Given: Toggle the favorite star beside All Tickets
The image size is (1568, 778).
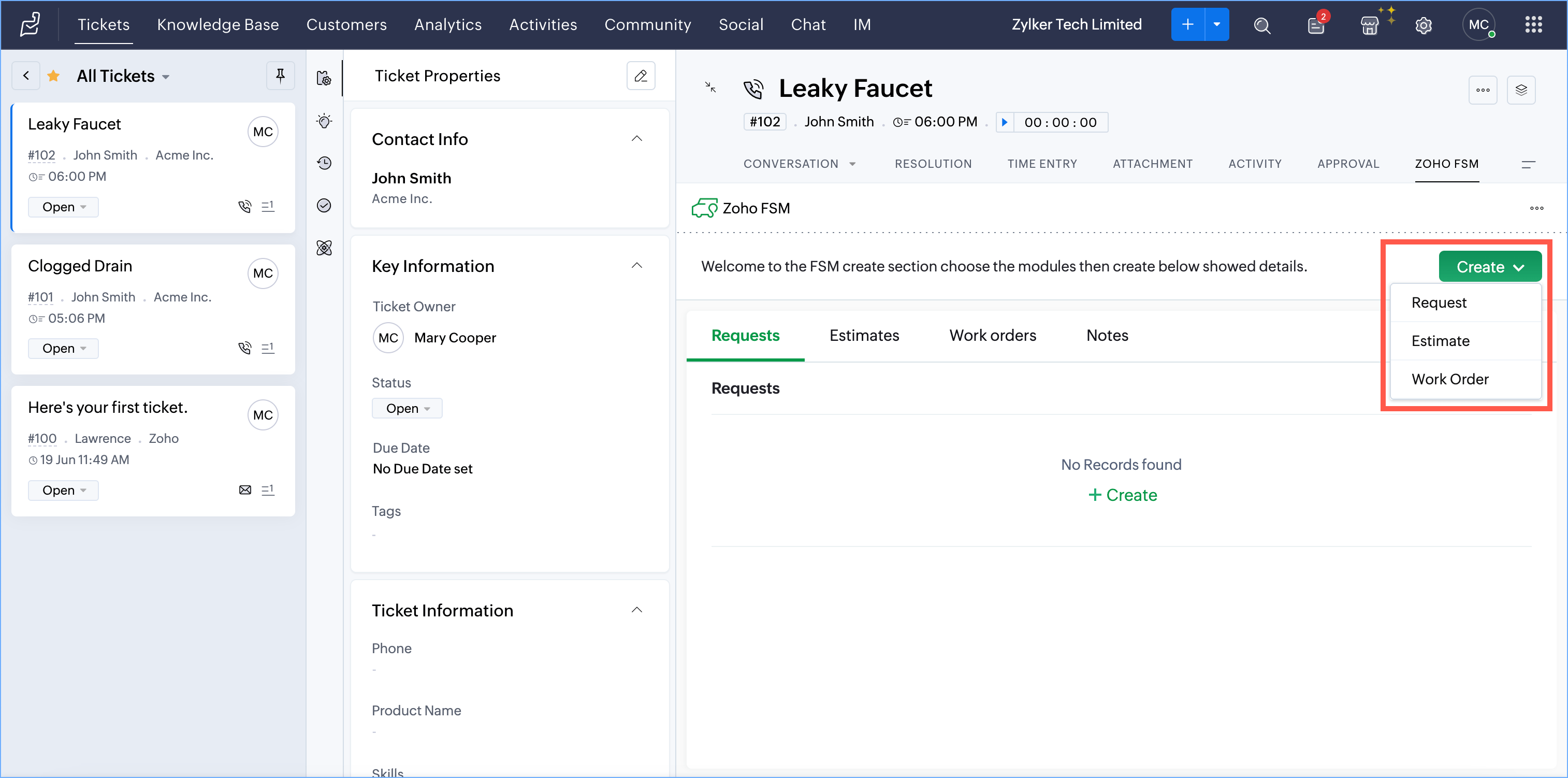Looking at the screenshot, I should point(53,76).
